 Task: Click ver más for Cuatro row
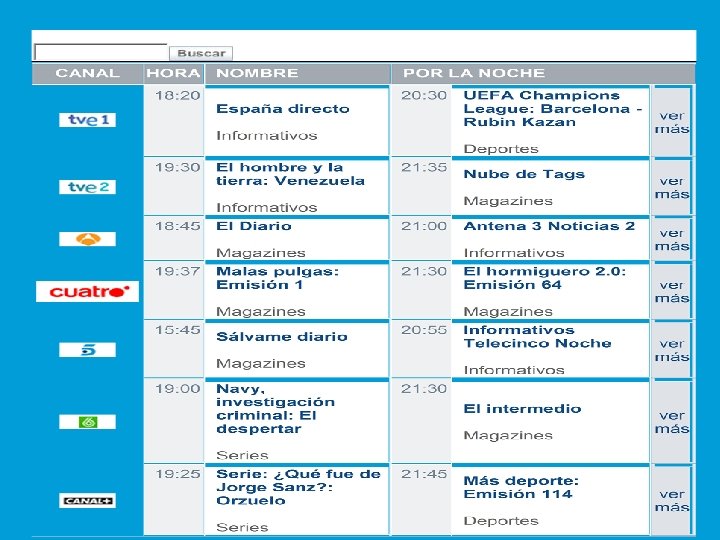[672, 292]
